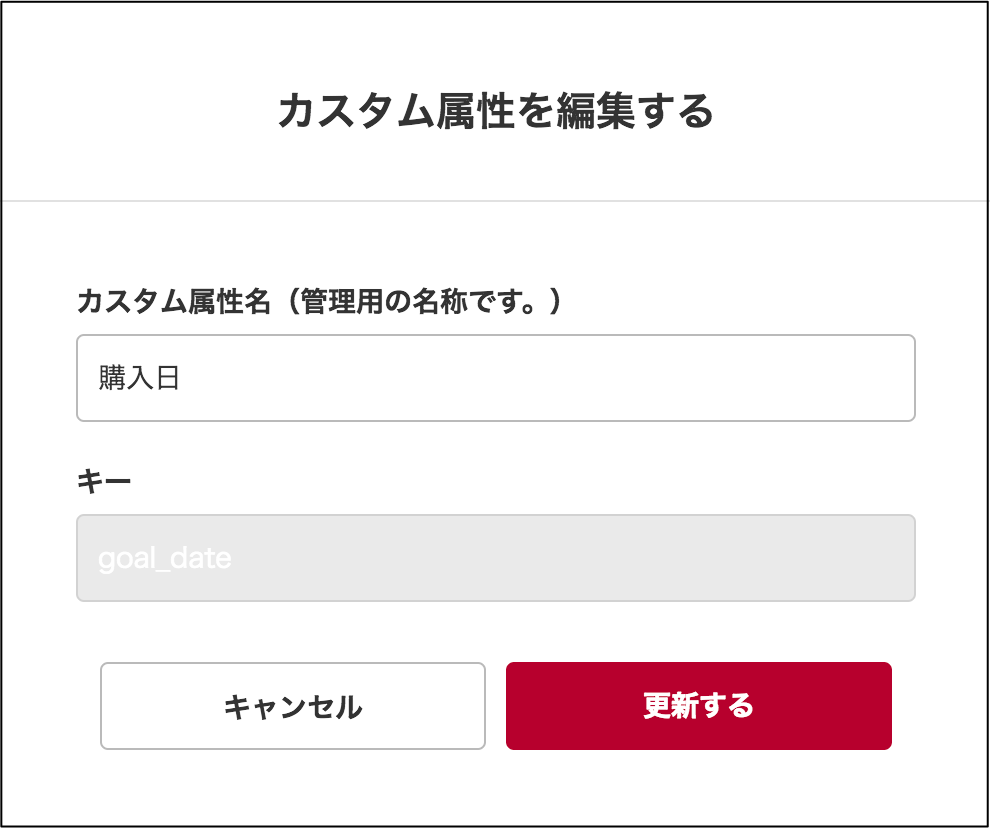Cancel editing the custom attribute

pyautogui.click(x=293, y=705)
